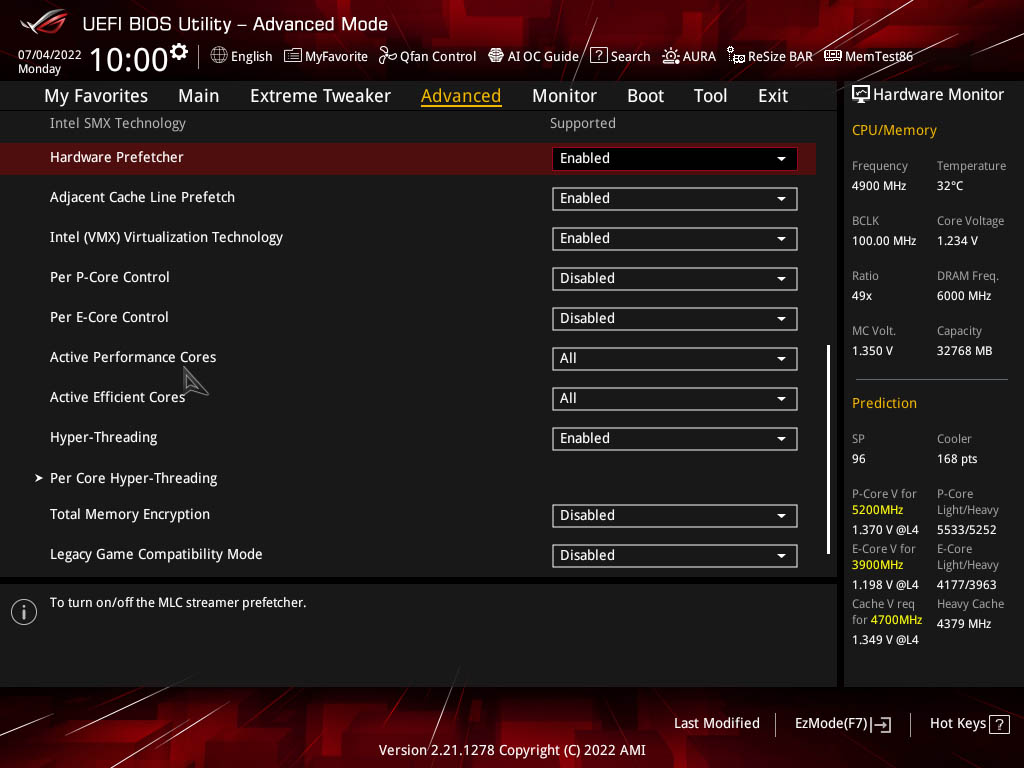Switch to EzMode(F7)
Screen dimensions: 1024x768
click(x=843, y=724)
